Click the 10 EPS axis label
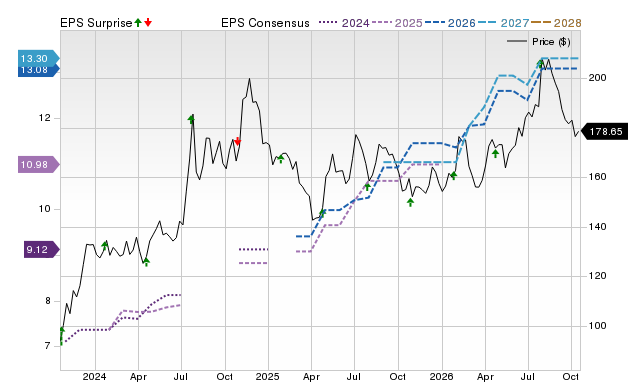The height and width of the screenshot is (382, 640). [44, 209]
